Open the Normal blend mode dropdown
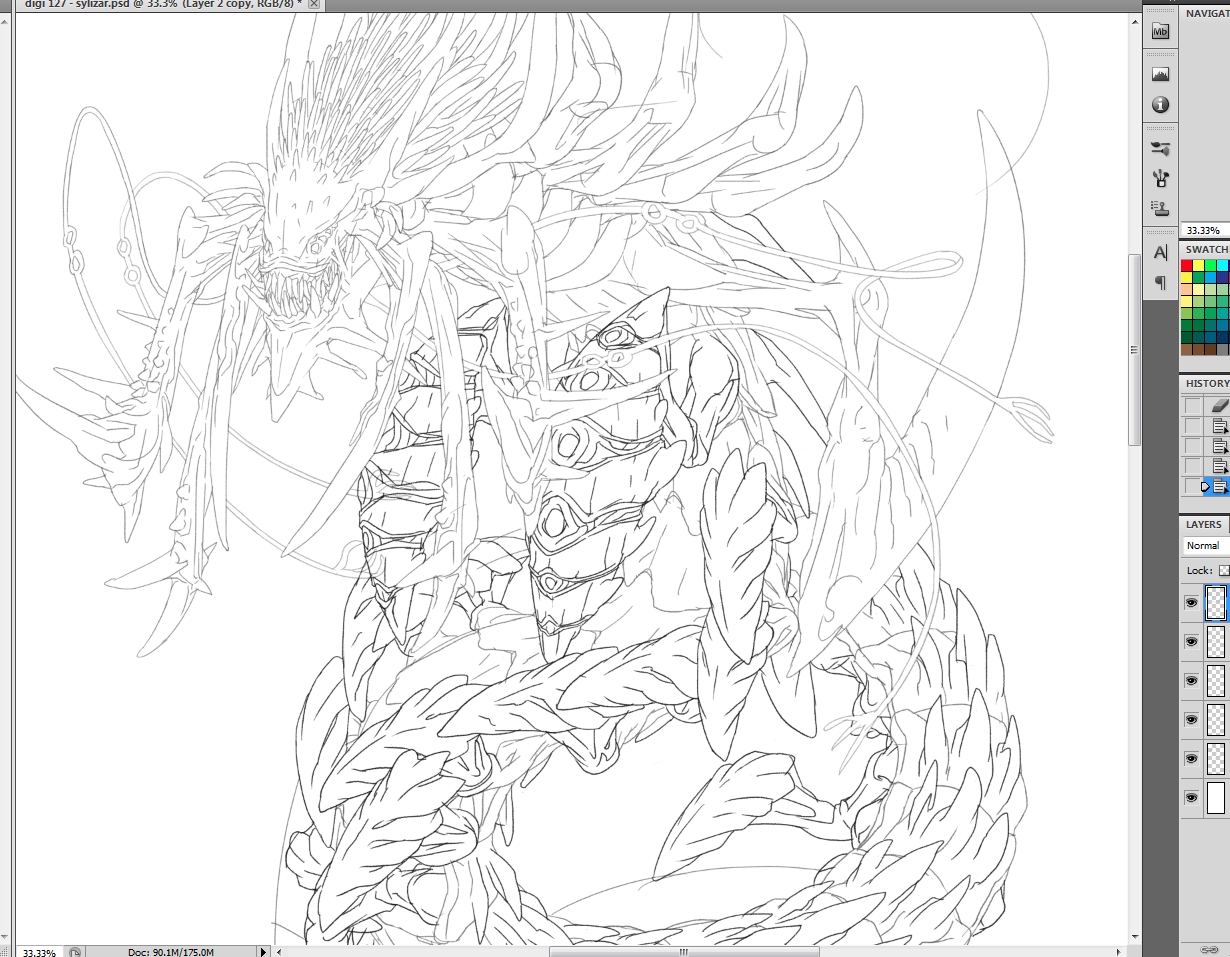This screenshot has height=957, width=1230. (x=1206, y=546)
